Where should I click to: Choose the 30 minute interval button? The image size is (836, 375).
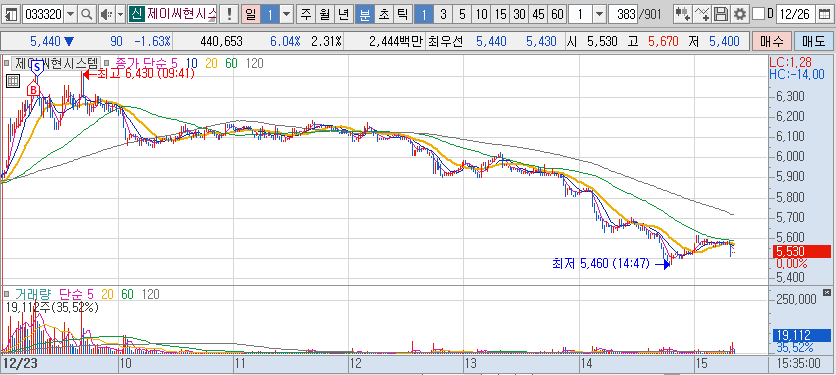tap(520, 14)
